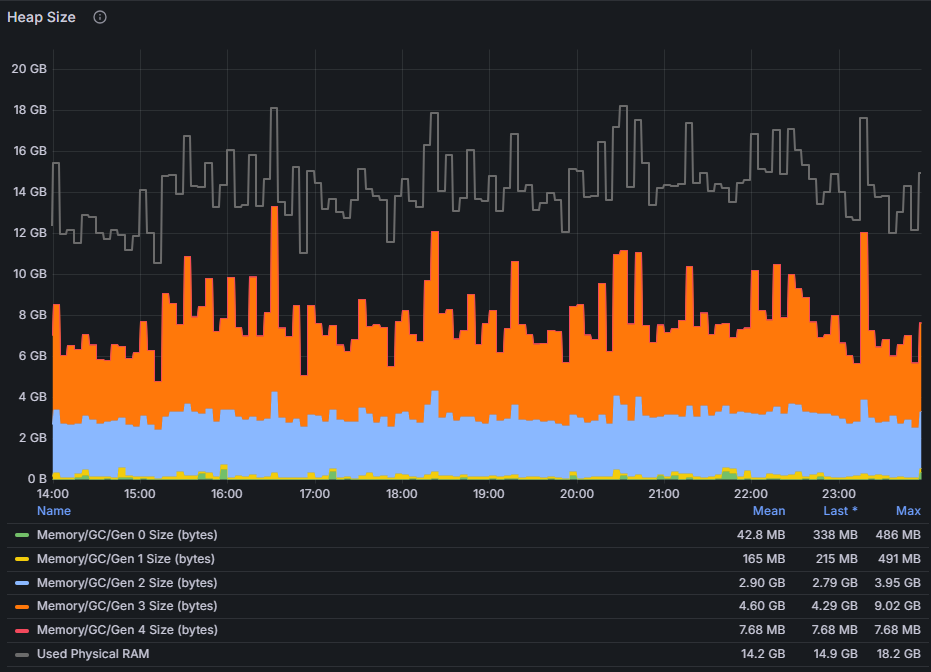Image resolution: width=931 pixels, height=672 pixels.
Task: Click the 18:00 label on the time axis
Action: point(401,494)
